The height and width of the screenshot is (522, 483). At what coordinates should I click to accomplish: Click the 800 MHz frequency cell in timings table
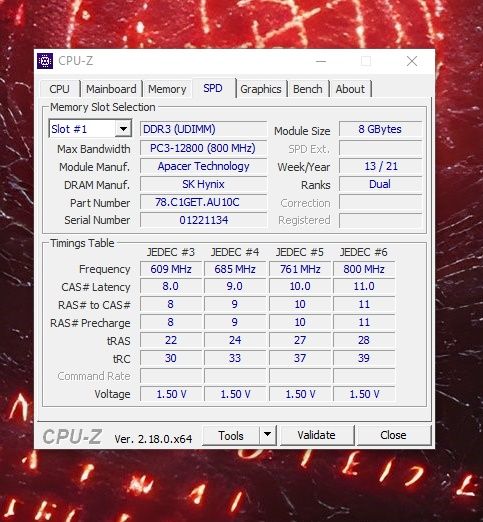(364, 269)
